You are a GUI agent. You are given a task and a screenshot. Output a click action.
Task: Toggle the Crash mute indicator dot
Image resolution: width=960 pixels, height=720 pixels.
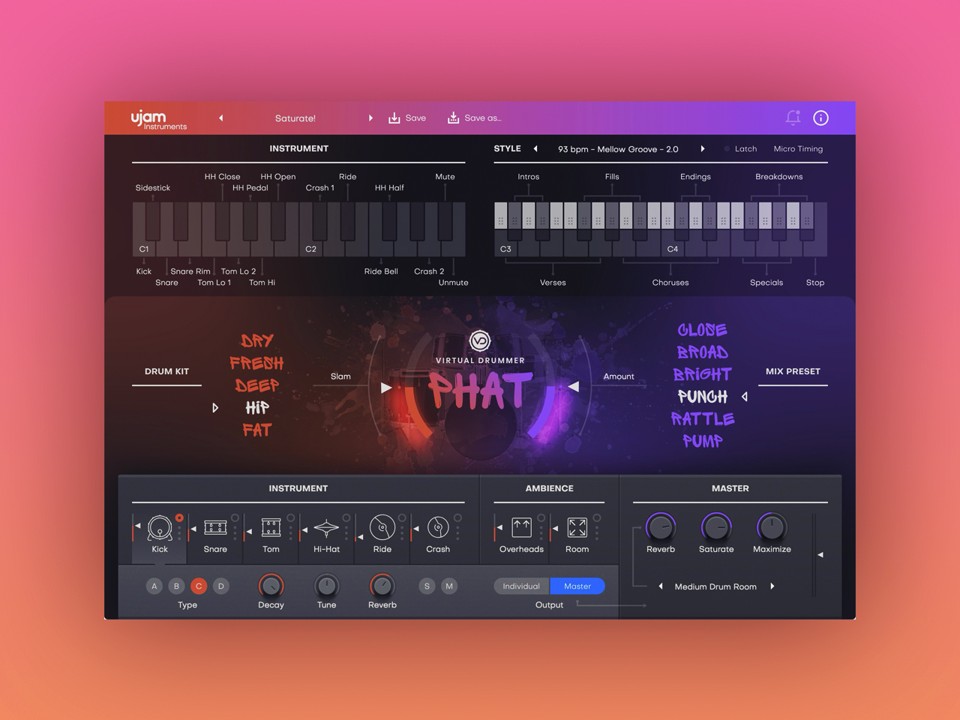[458, 518]
